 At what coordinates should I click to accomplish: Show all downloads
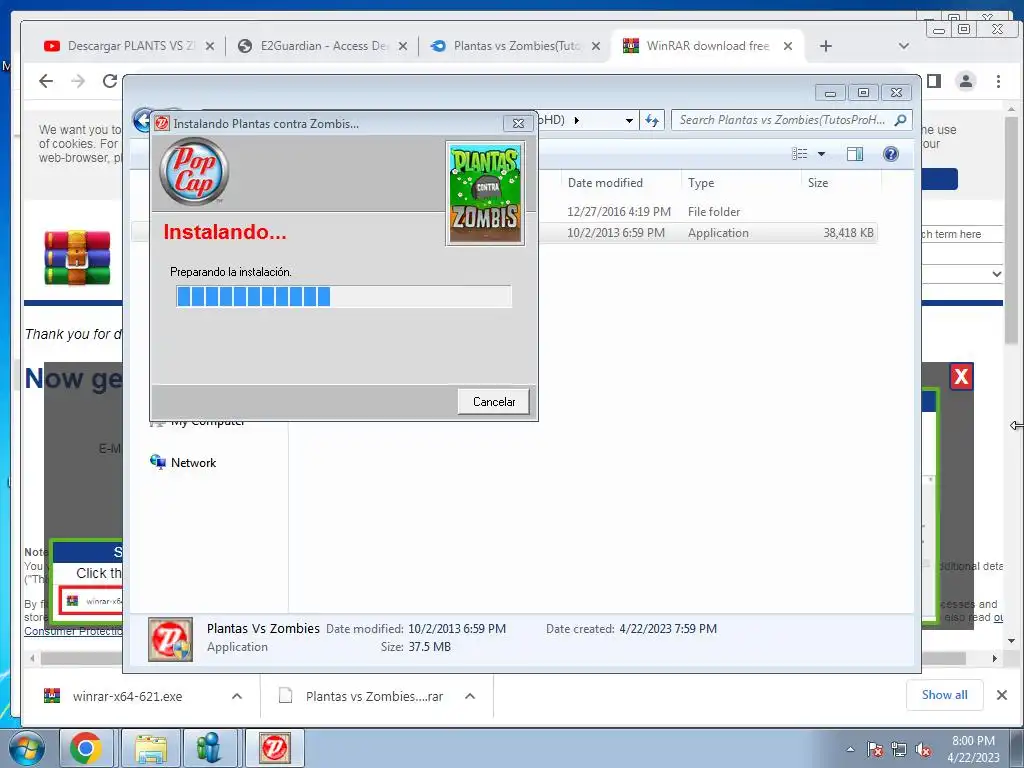944,695
